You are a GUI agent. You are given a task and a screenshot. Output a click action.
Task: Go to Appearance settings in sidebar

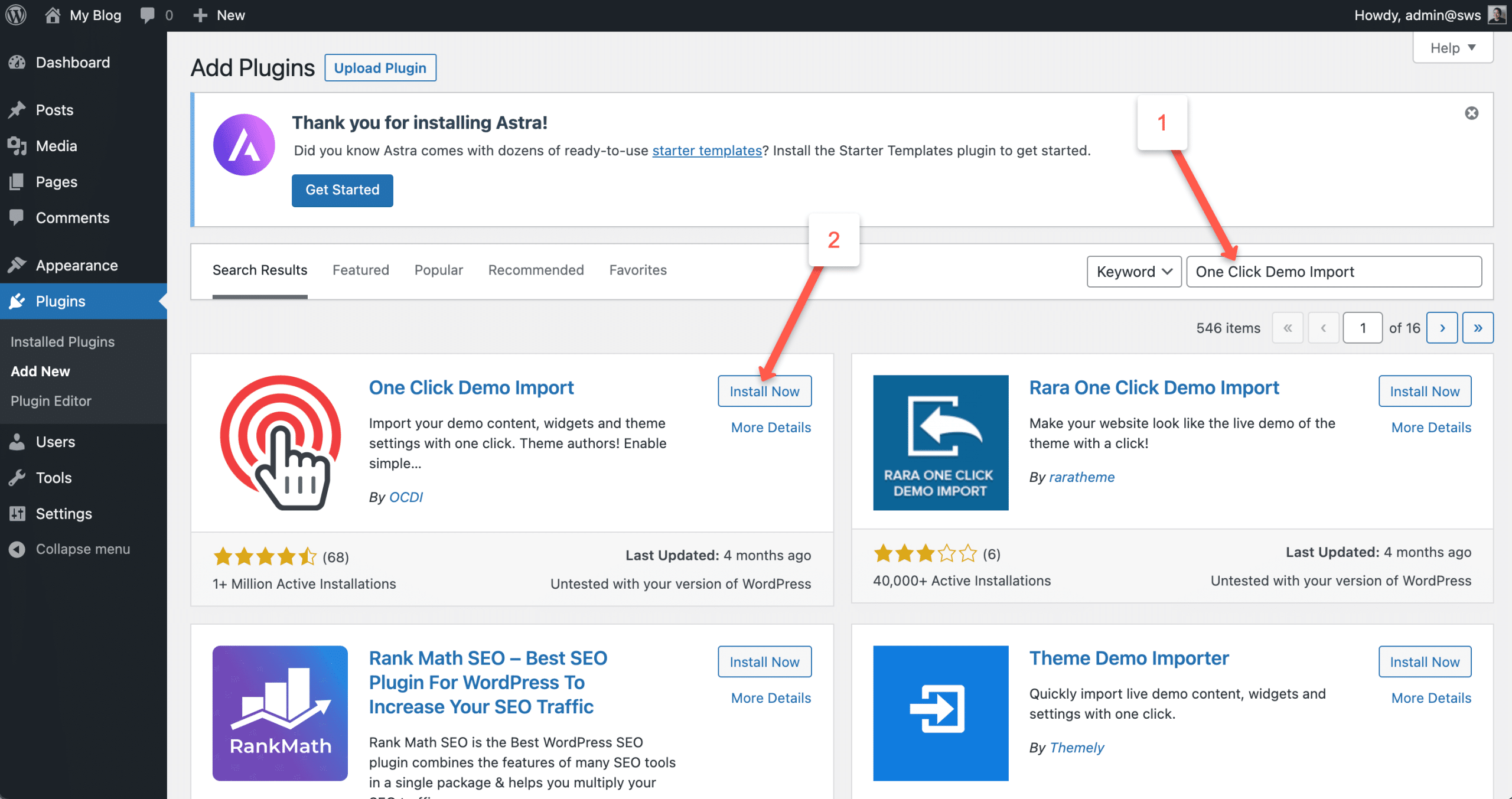coord(76,265)
